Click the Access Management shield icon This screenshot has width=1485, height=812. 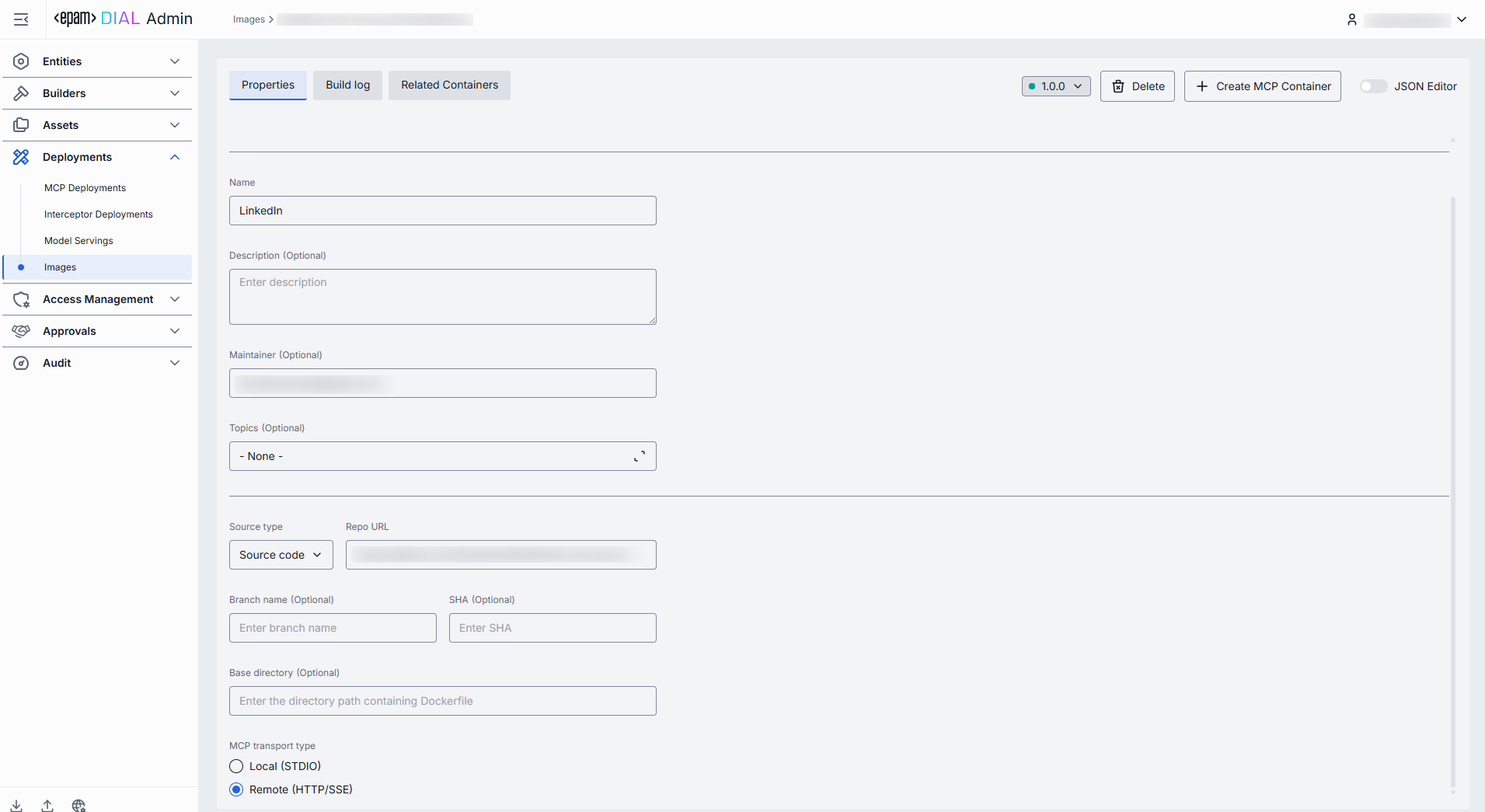pos(21,299)
